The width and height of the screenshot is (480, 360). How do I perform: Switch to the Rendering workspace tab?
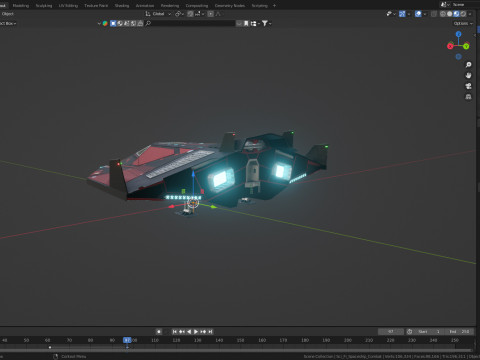(170, 6)
